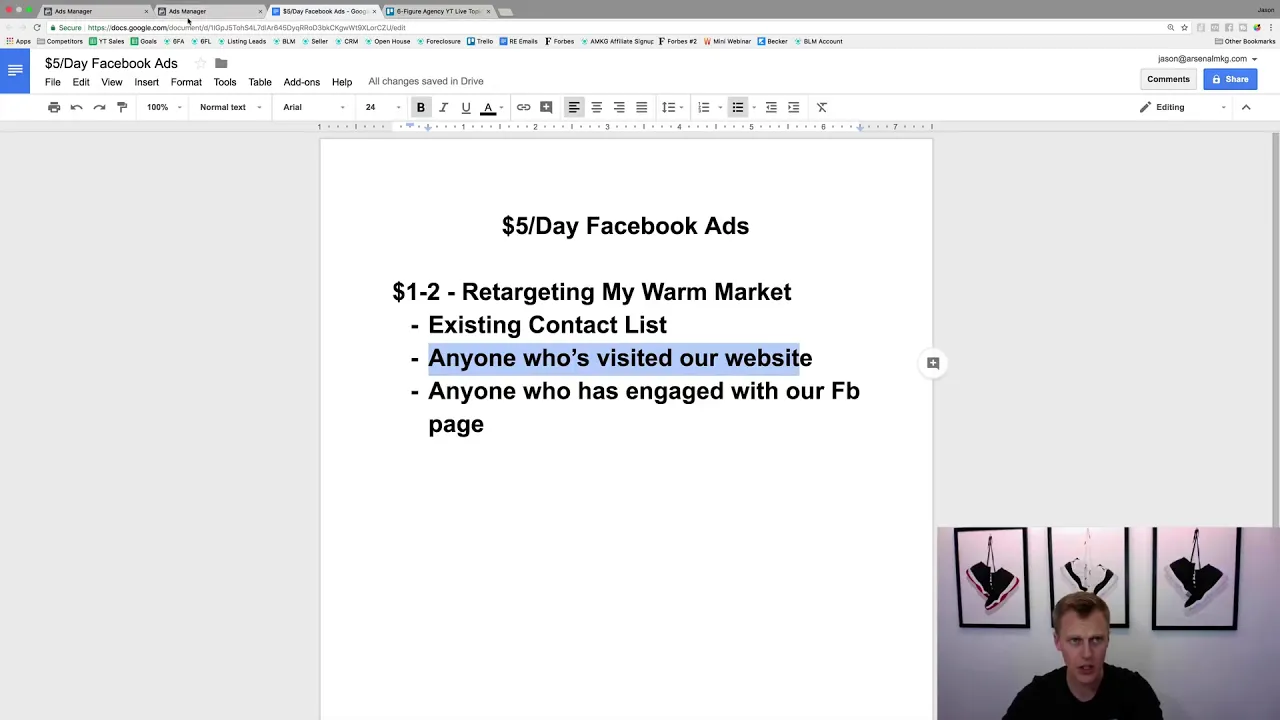Image resolution: width=1280 pixels, height=720 pixels.
Task: Click the Comments button
Action: click(1168, 79)
